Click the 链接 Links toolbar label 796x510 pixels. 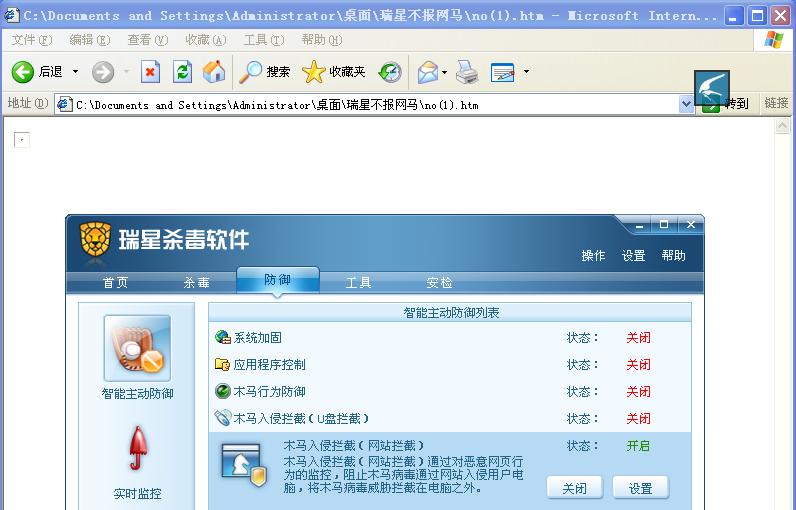(x=776, y=103)
